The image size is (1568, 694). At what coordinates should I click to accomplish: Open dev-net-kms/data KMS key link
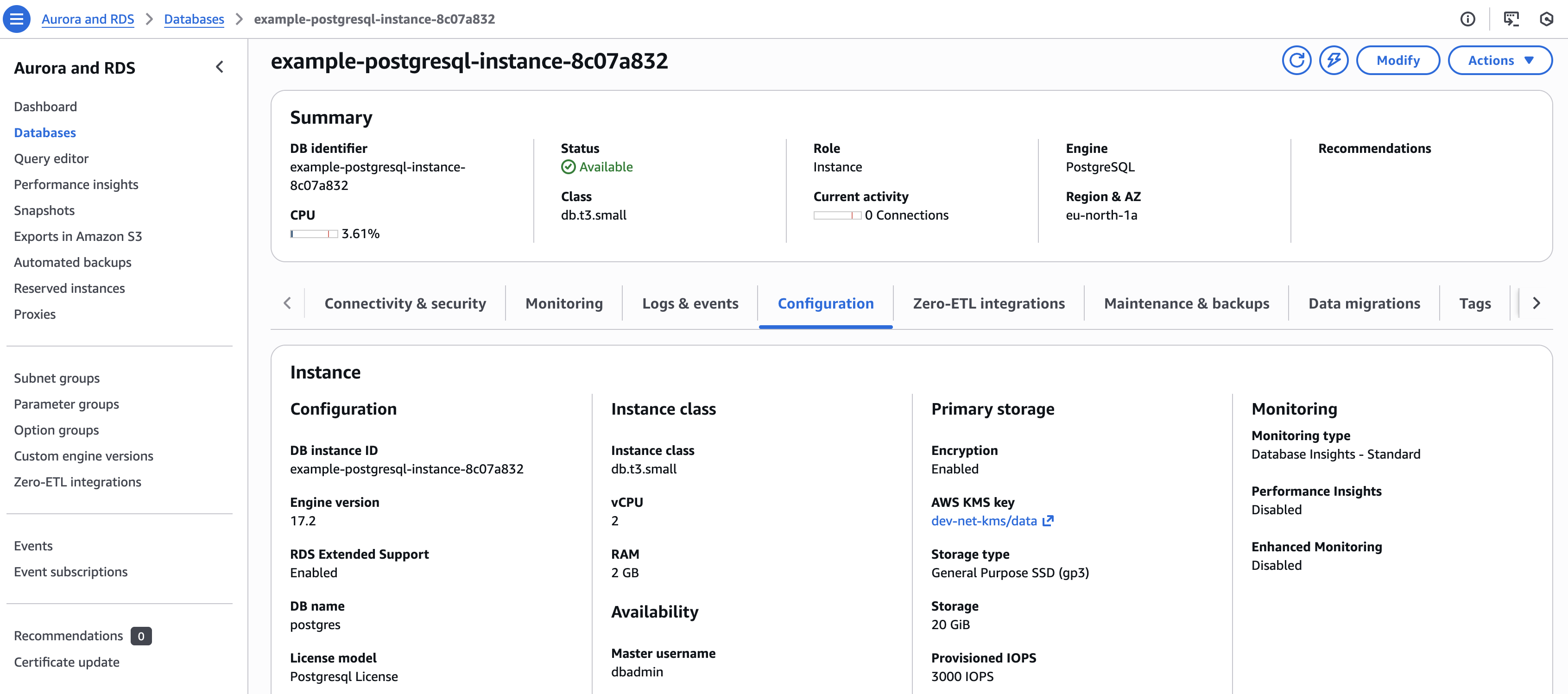coord(984,521)
